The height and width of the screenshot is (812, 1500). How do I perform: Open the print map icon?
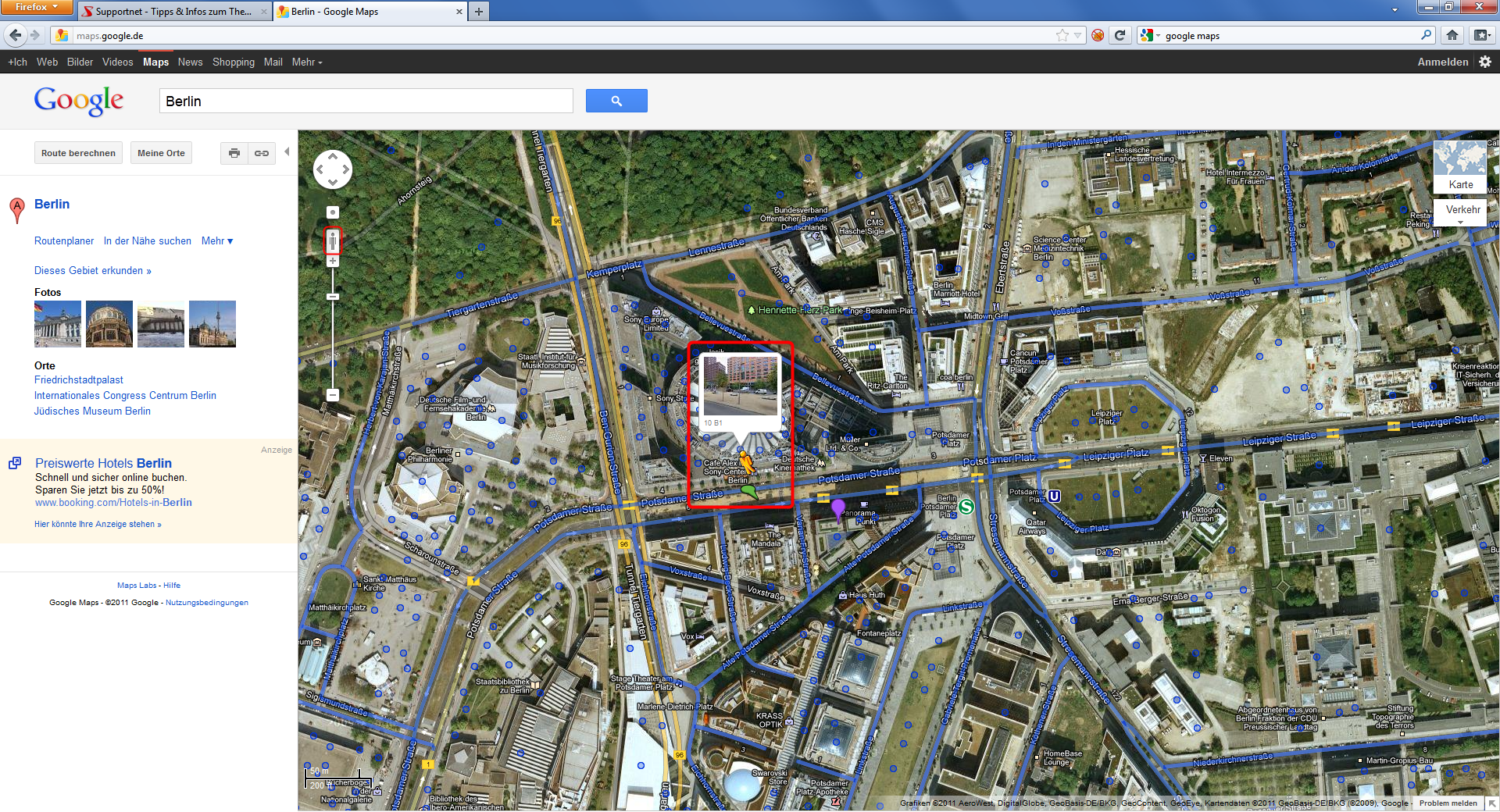coord(234,153)
